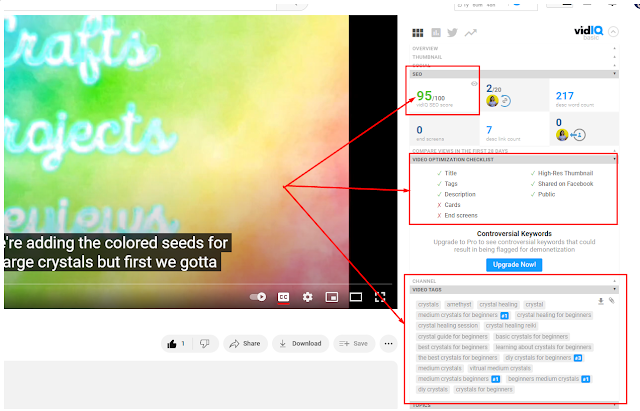Screen dimensions: 640x411
Task: Click the eye icon beside SEO score
Action: tap(474, 84)
